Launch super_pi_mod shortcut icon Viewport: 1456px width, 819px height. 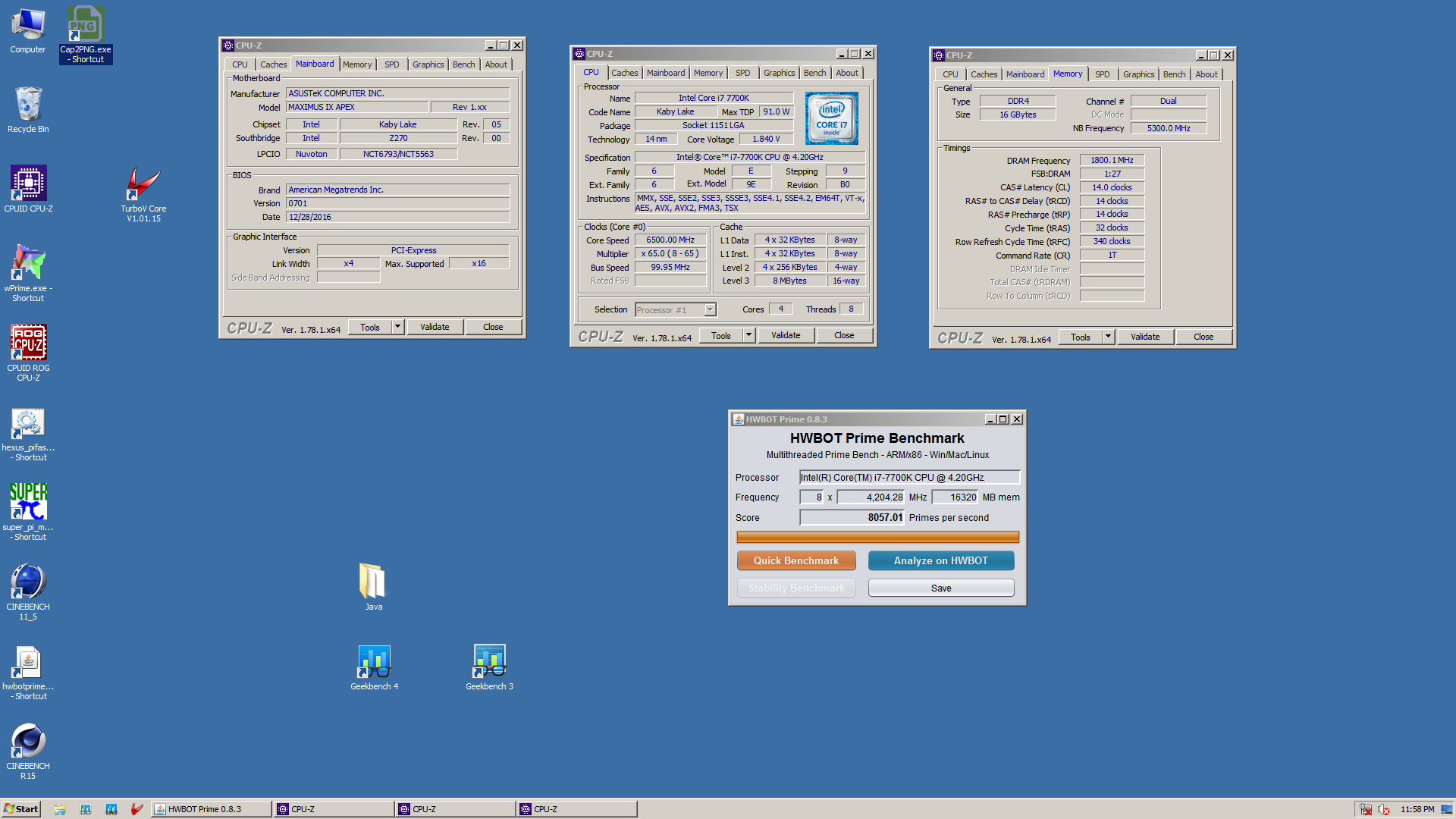pos(28,513)
